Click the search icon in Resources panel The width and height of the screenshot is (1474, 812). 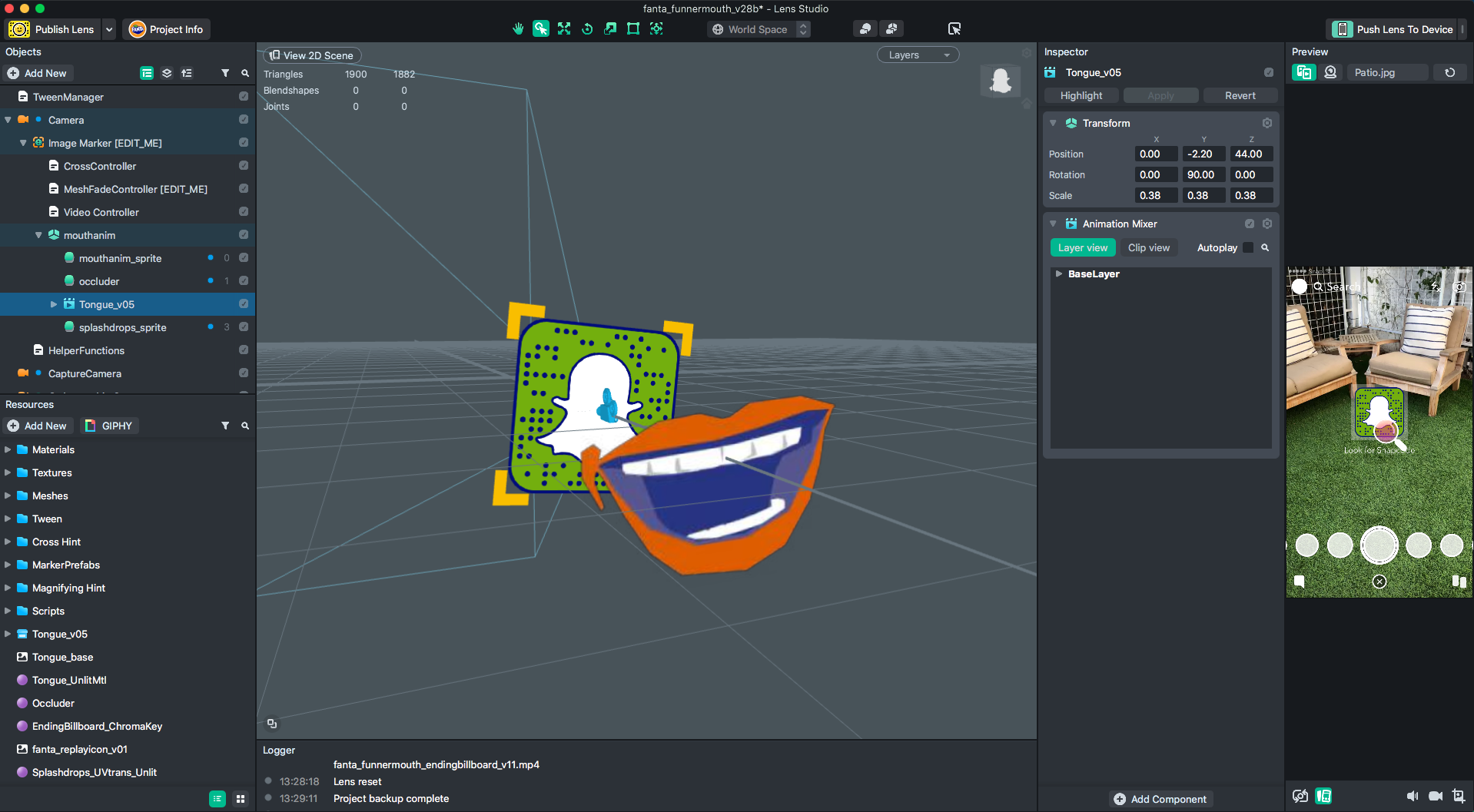coord(245,426)
